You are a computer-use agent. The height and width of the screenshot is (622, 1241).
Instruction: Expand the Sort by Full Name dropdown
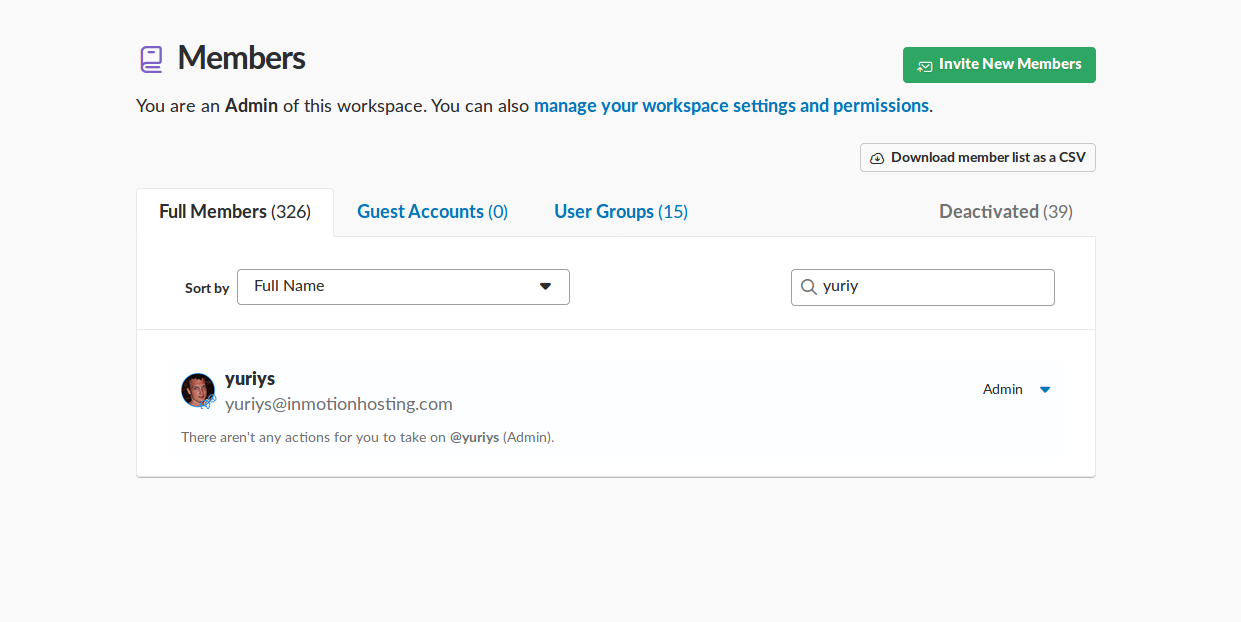click(x=402, y=286)
